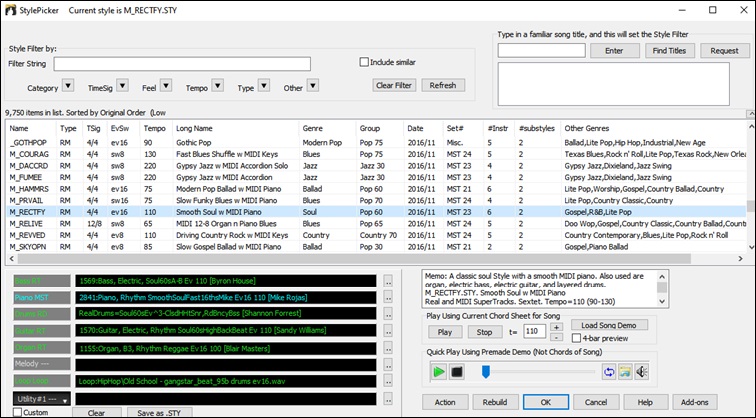Click the Loop track label

(42, 381)
